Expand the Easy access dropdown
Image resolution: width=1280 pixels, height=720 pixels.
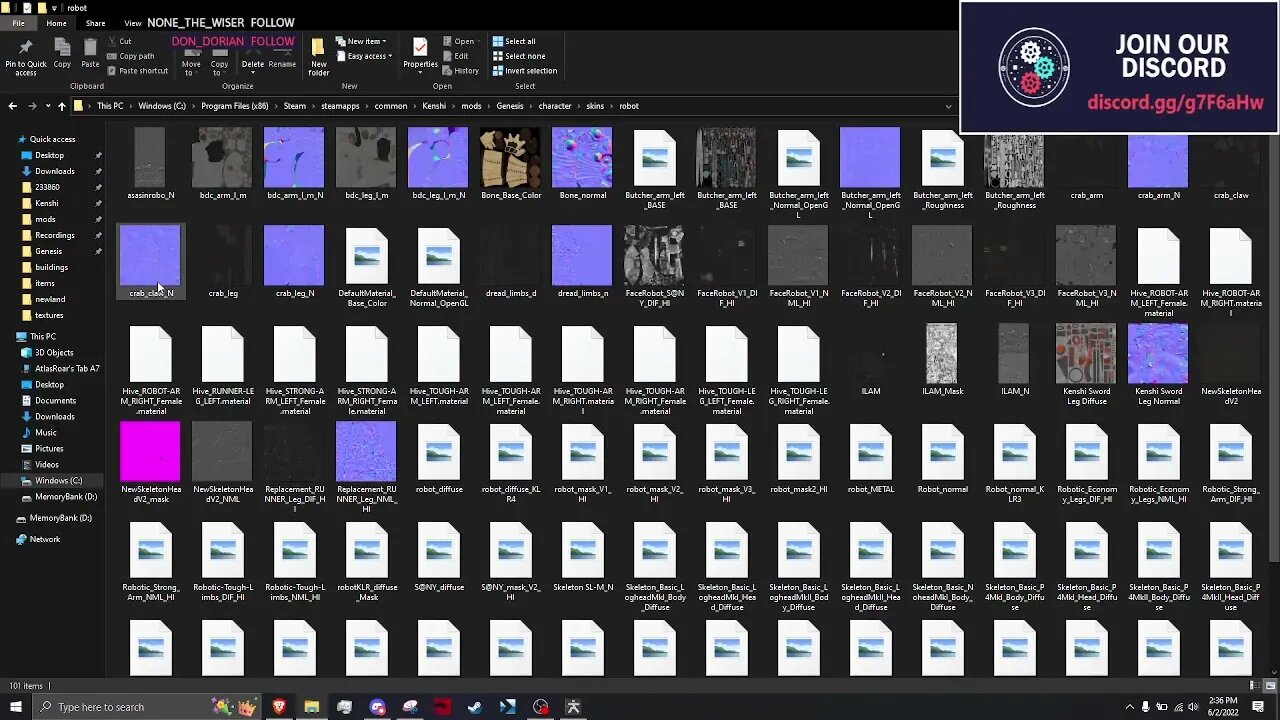364,56
